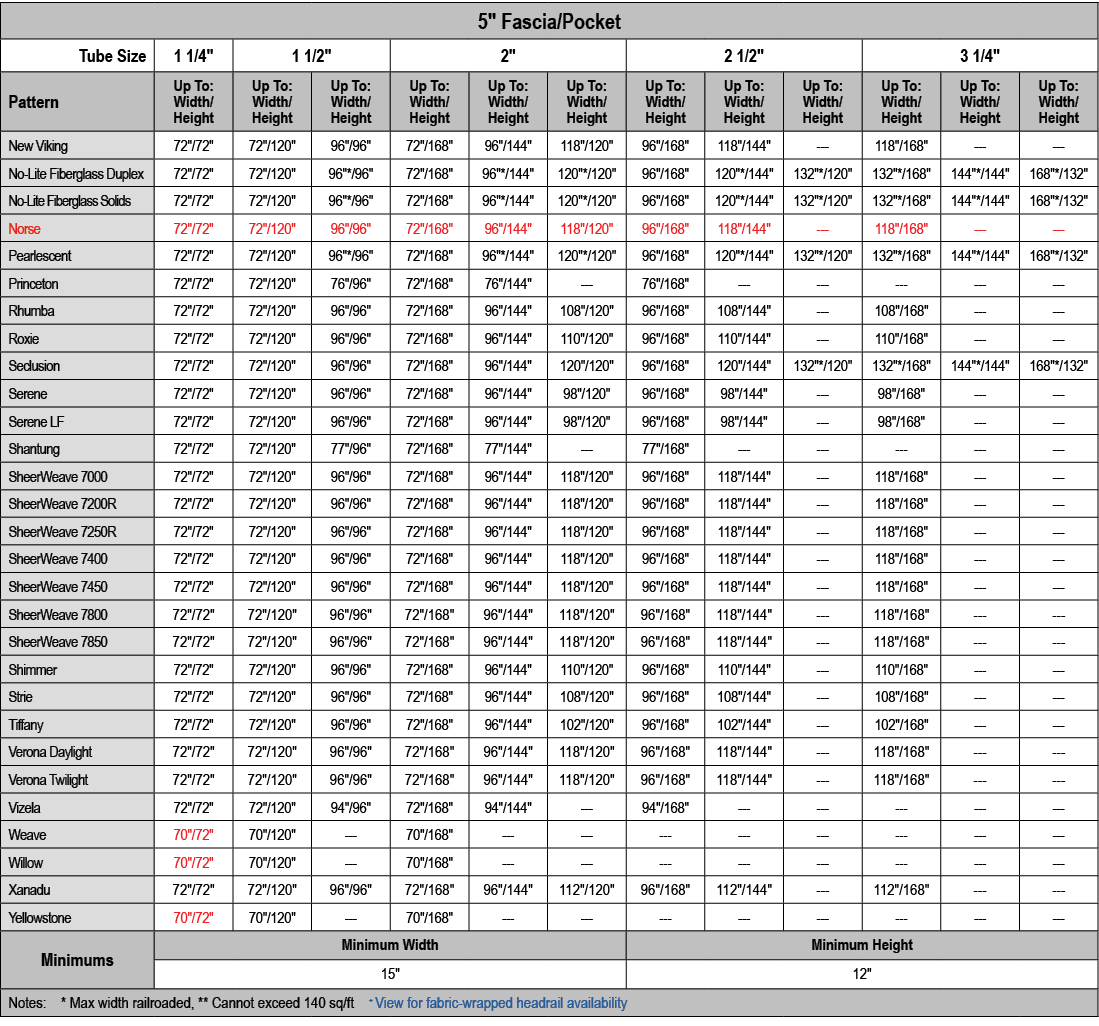Click the Verona Twilight pattern name
1099x1026 pixels.
pos(48,780)
